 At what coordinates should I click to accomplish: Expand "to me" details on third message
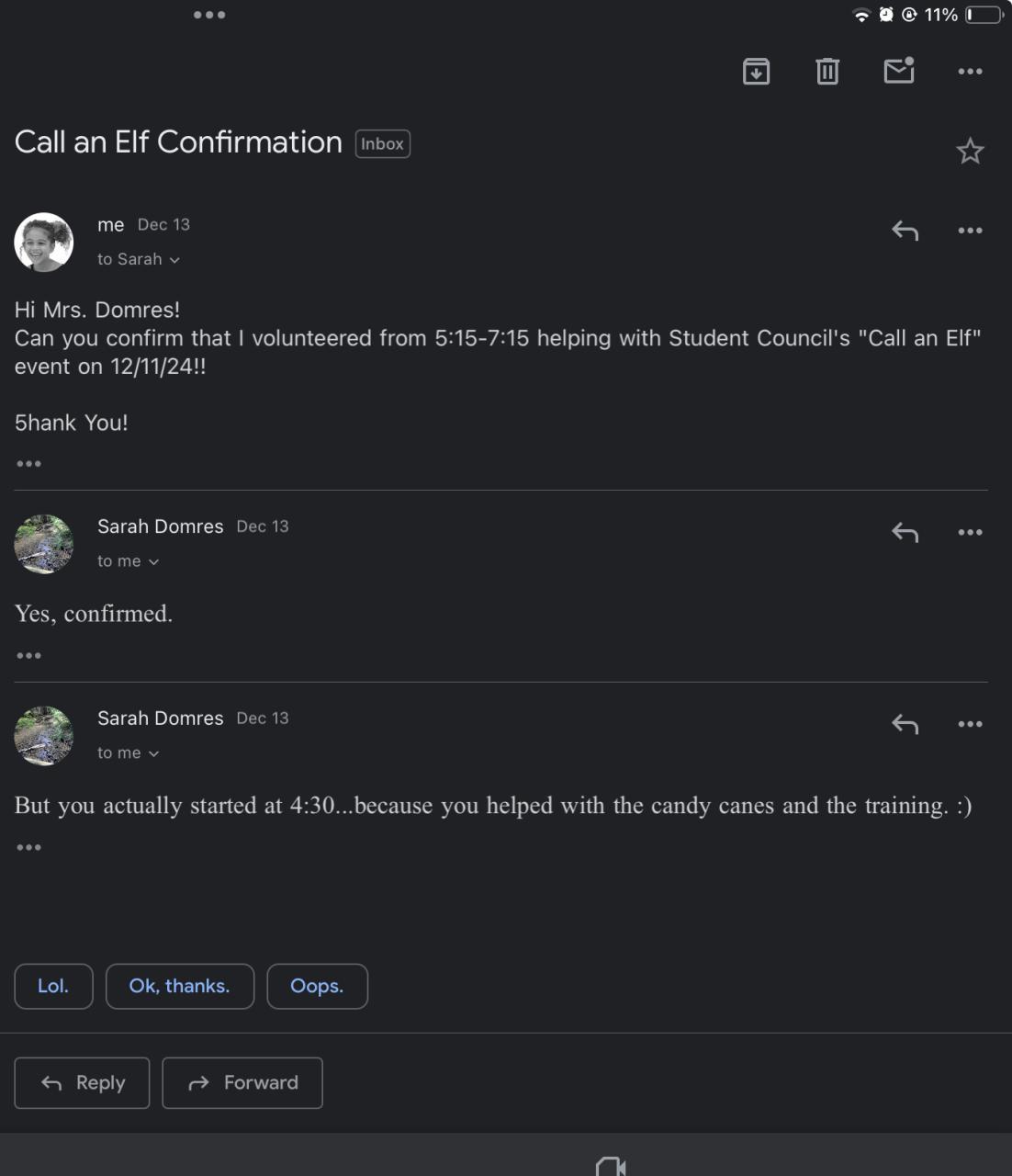click(x=153, y=753)
